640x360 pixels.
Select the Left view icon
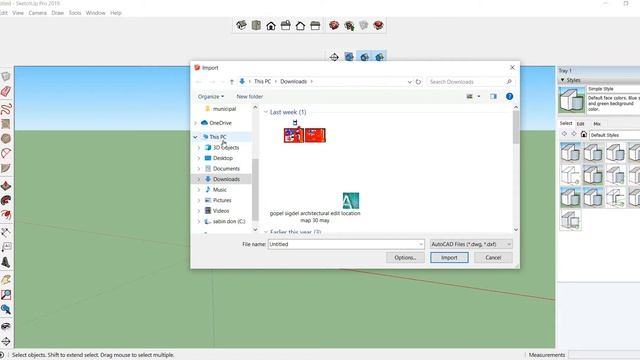pyautogui.click(x=315, y=26)
